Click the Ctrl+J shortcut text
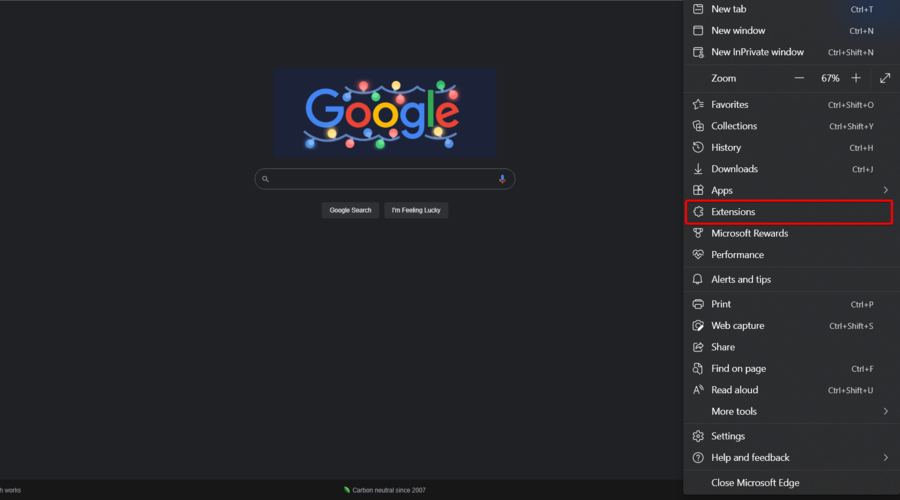 [x=863, y=169]
